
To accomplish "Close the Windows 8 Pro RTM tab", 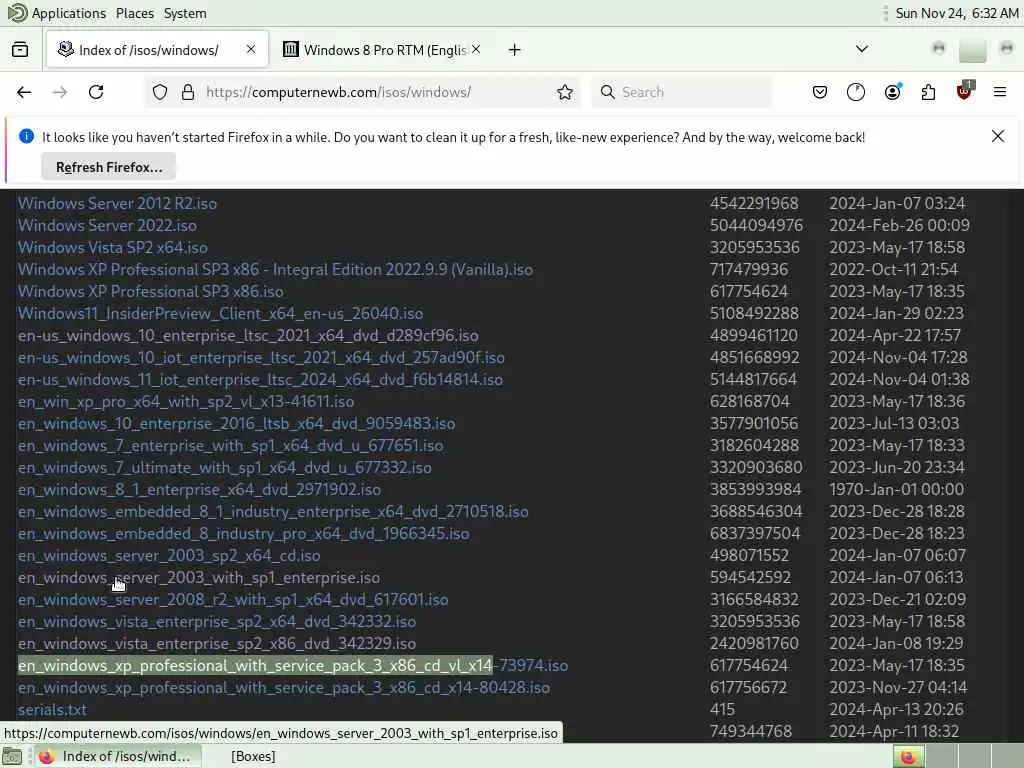I will point(476,49).
